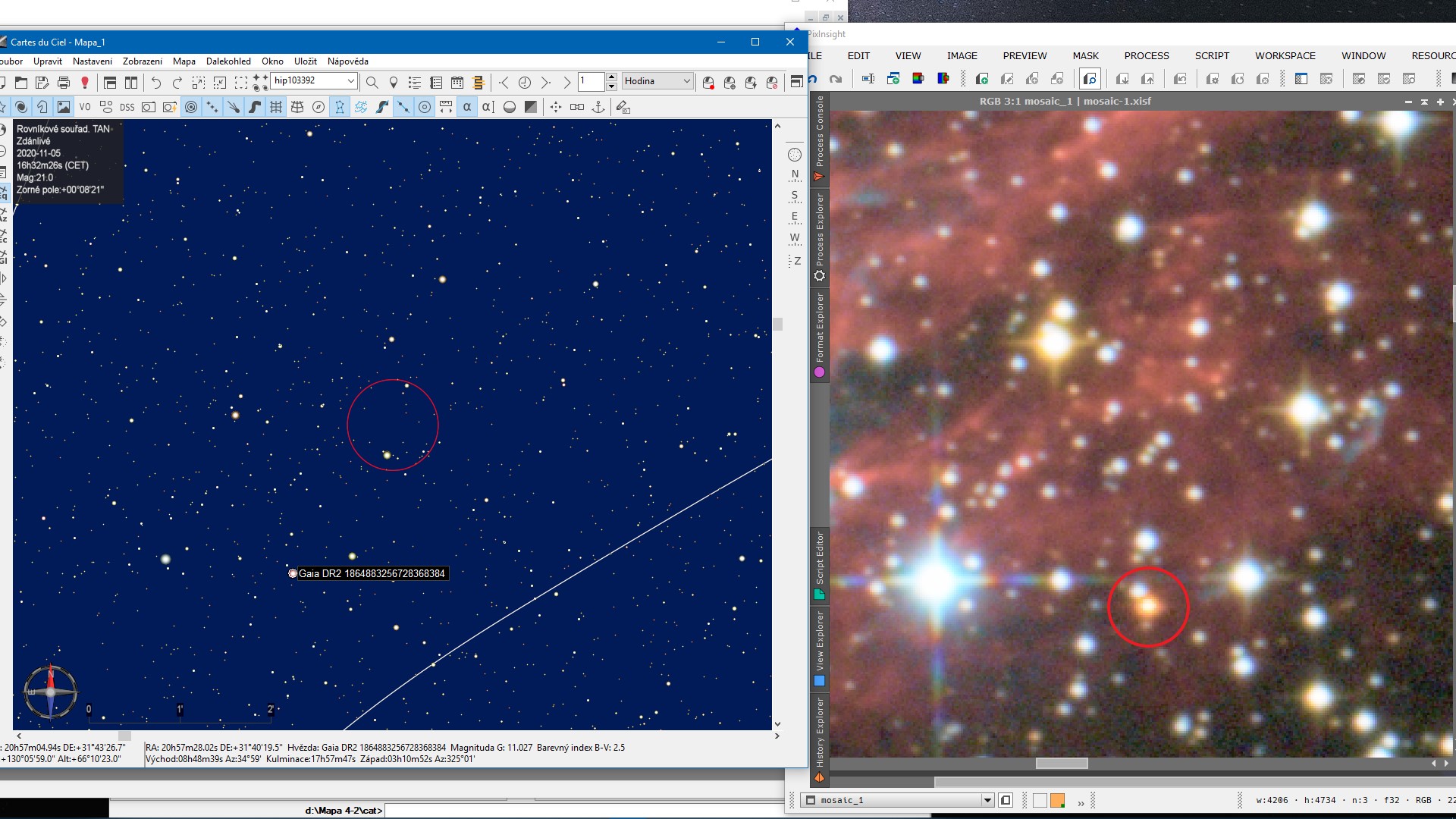The height and width of the screenshot is (819, 1456).
Task: Click PixInsight image horizontal scrollbar thumb
Action: (x=1062, y=764)
